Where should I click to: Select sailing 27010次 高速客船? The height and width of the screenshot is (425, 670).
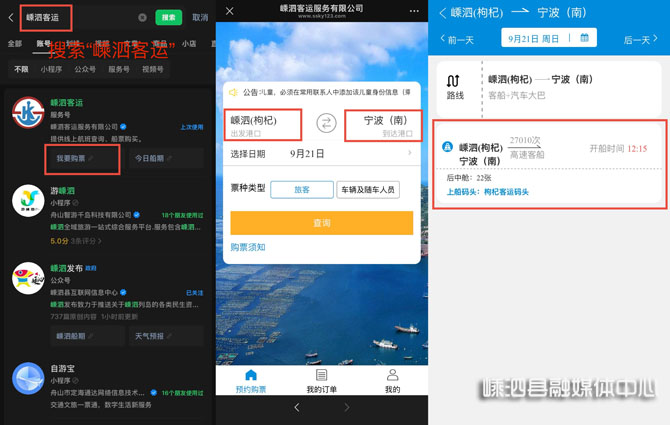pos(526,147)
